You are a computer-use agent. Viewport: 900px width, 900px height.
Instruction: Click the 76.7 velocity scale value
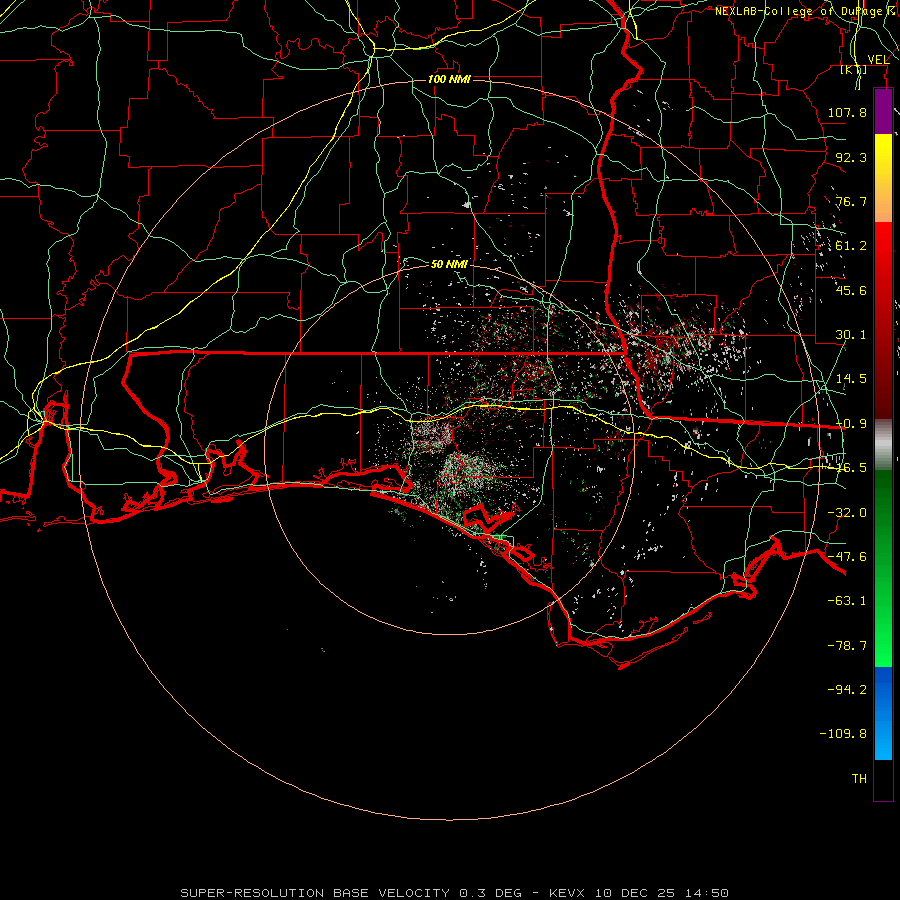tap(851, 201)
